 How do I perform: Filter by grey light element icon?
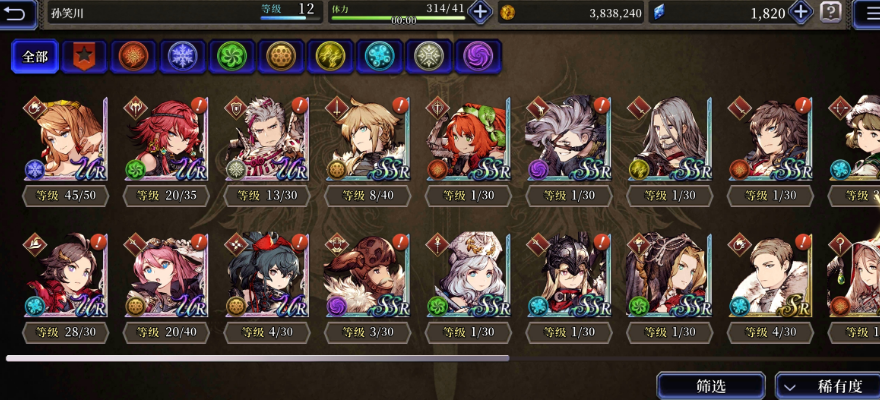pyautogui.click(x=429, y=57)
